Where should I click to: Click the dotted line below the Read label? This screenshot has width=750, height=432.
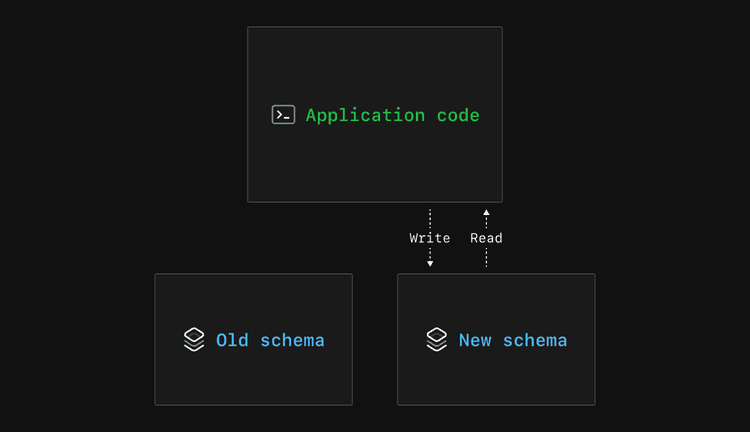[486, 257]
